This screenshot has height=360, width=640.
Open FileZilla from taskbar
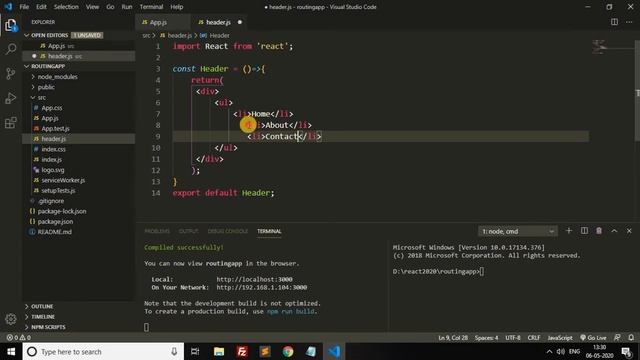click(242, 351)
